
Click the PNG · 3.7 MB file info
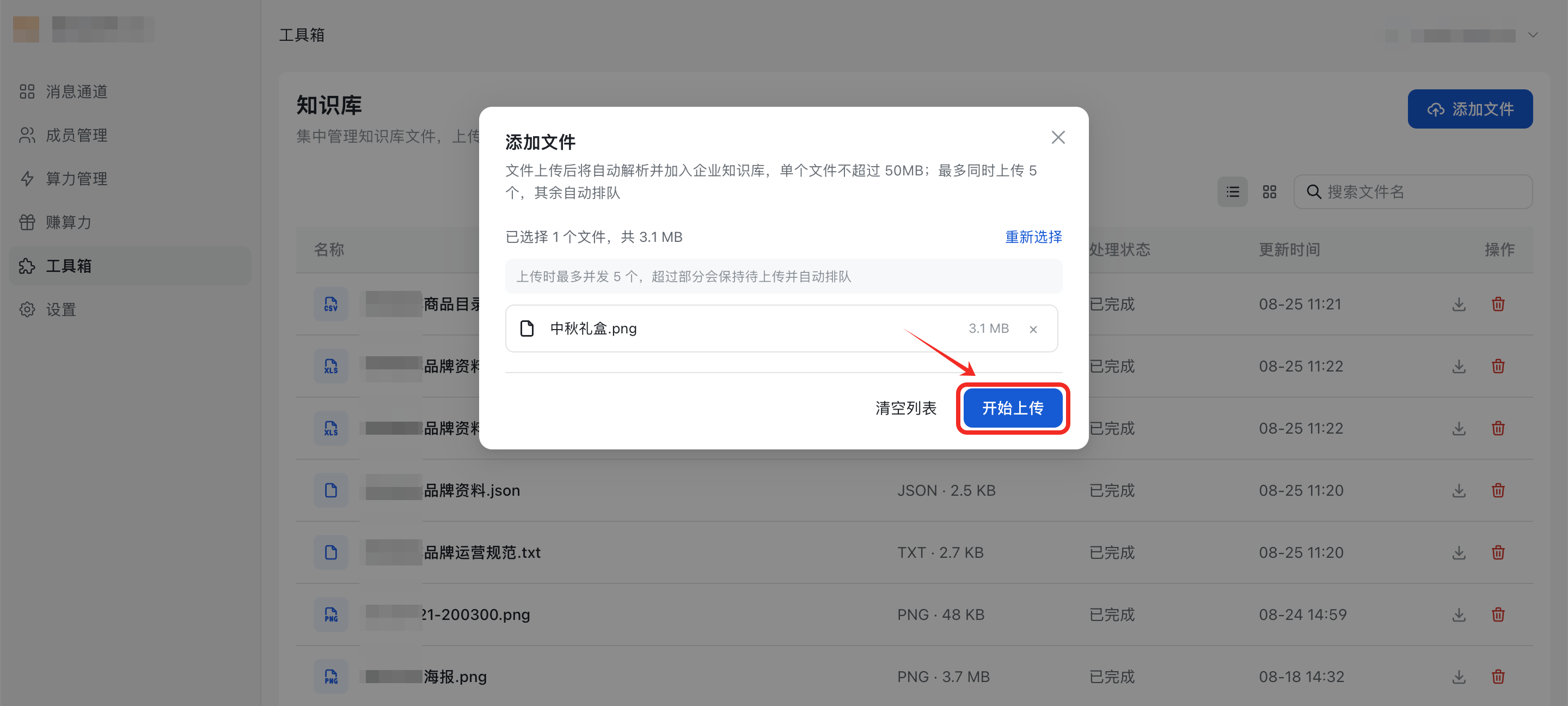pyautogui.click(x=943, y=677)
